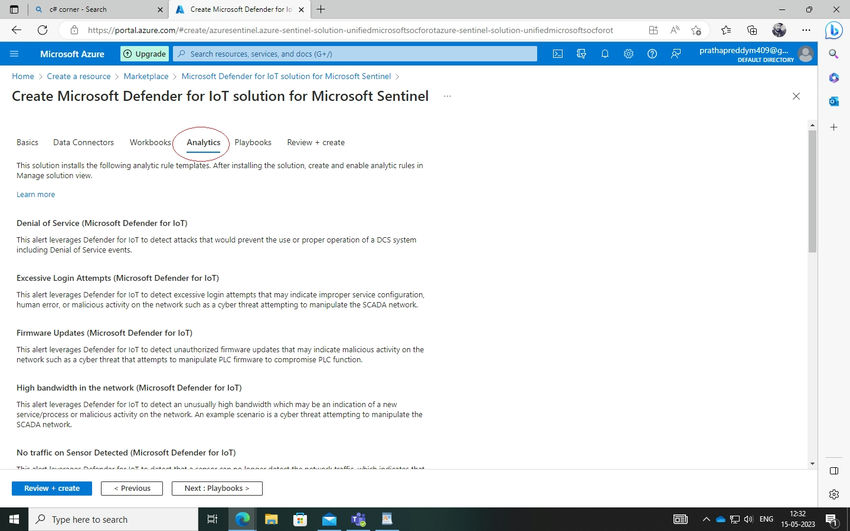Viewport: 850px width, 531px height.
Task: Click the account avatar in the Azure header
Action: pos(806,54)
